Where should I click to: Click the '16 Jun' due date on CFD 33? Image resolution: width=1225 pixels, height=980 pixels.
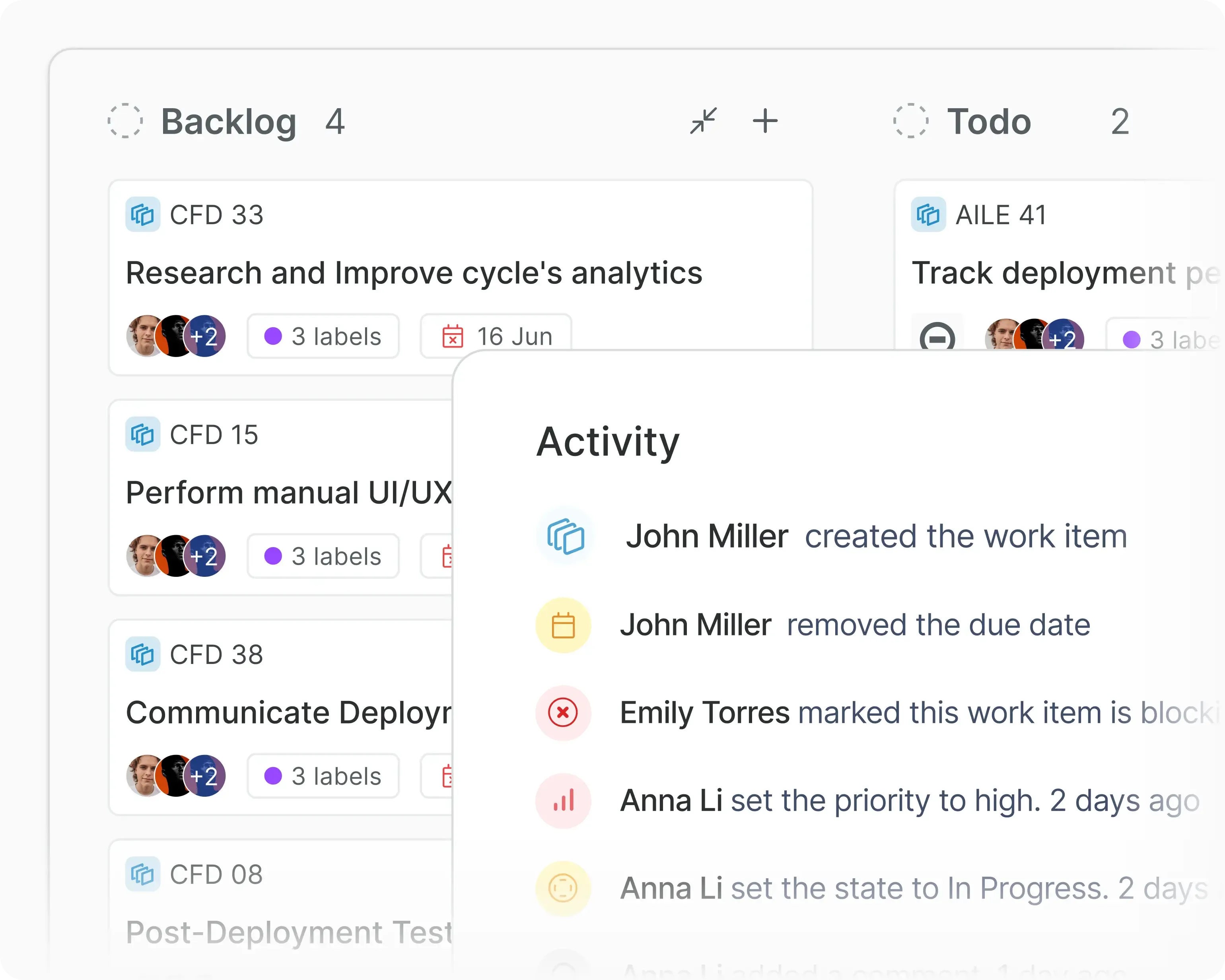tap(496, 336)
